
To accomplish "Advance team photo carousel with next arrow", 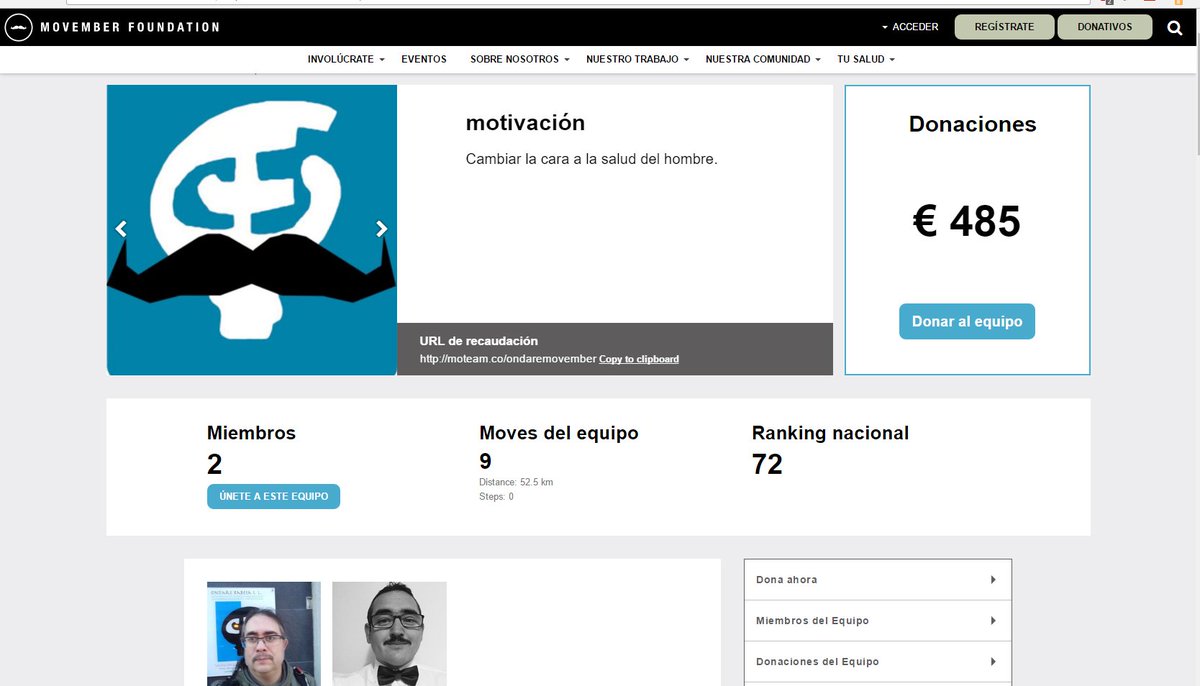I will coord(381,229).
